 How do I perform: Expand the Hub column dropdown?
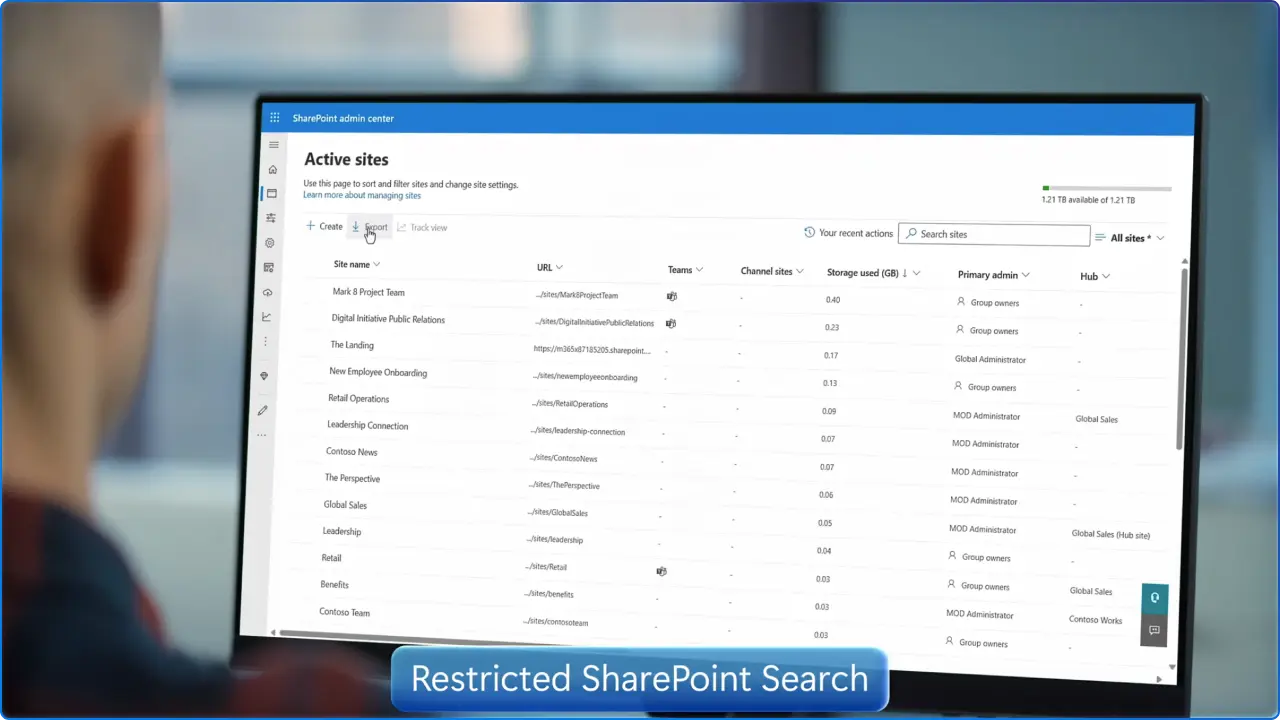click(1106, 277)
